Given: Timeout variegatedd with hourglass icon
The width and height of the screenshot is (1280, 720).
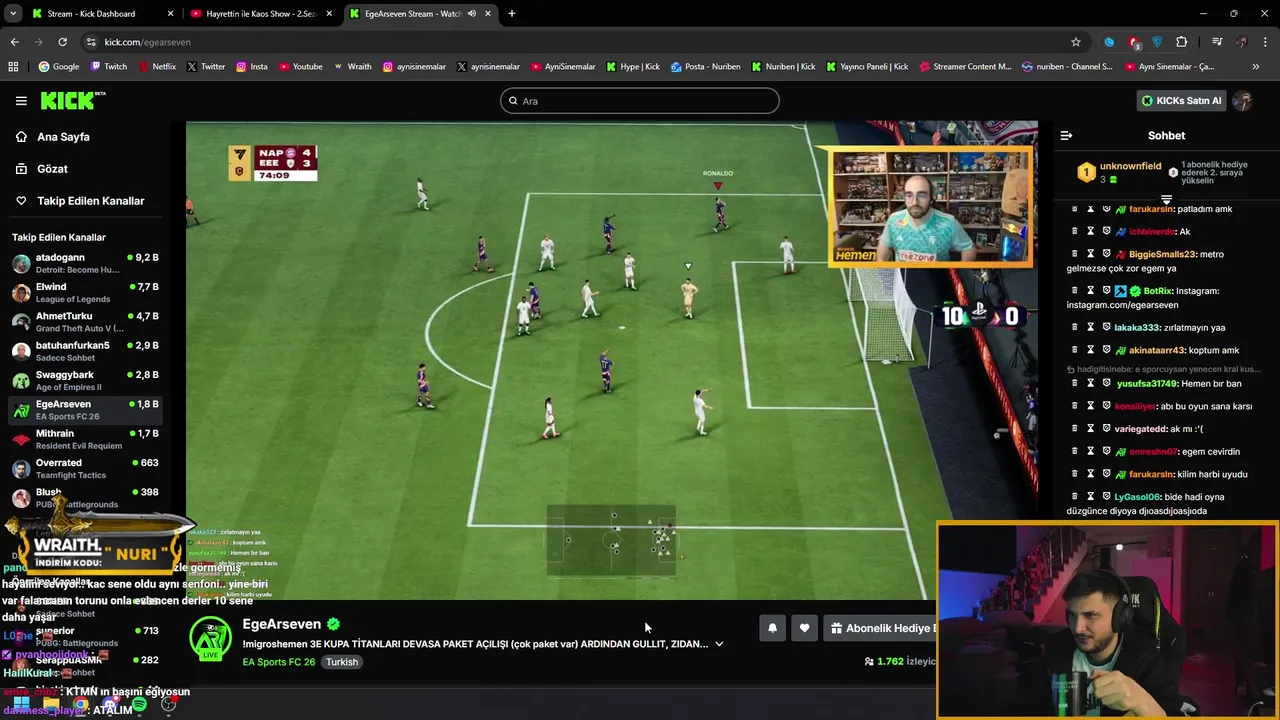Looking at the screenshot, I should coord(1091,428).
